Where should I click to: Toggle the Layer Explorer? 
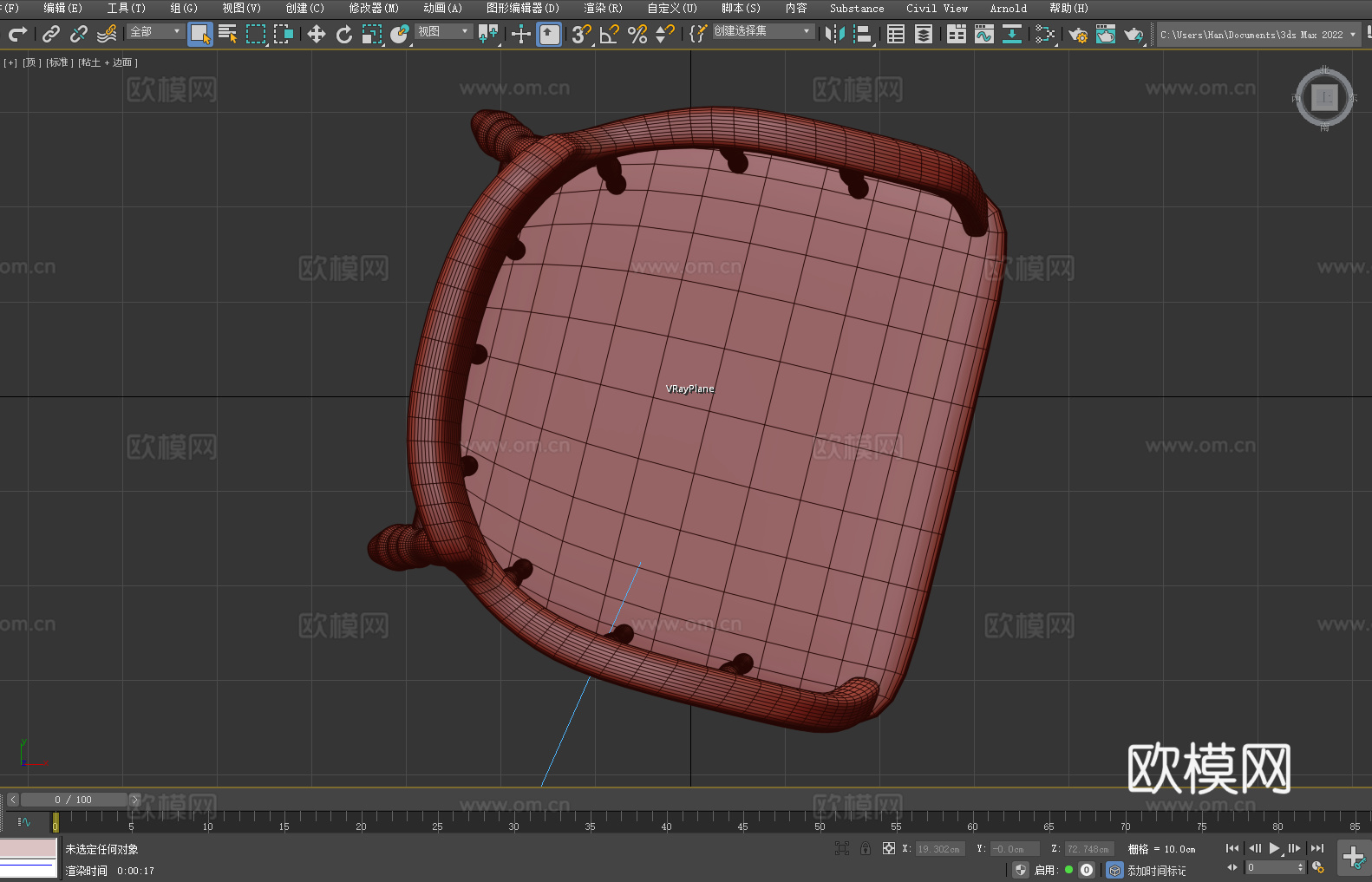click(x=924, y=34)
